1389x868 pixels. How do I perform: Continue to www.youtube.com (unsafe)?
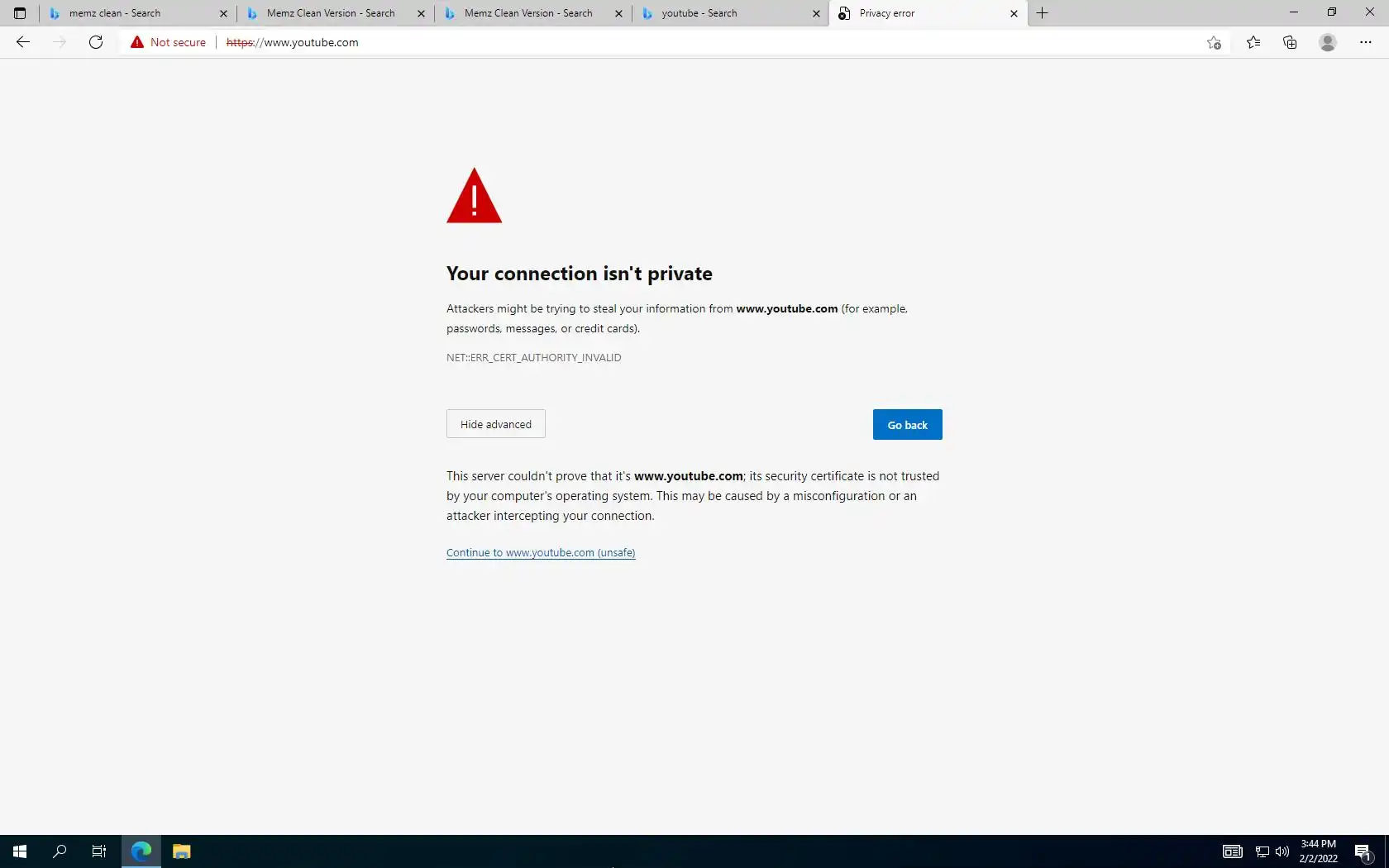541,552
